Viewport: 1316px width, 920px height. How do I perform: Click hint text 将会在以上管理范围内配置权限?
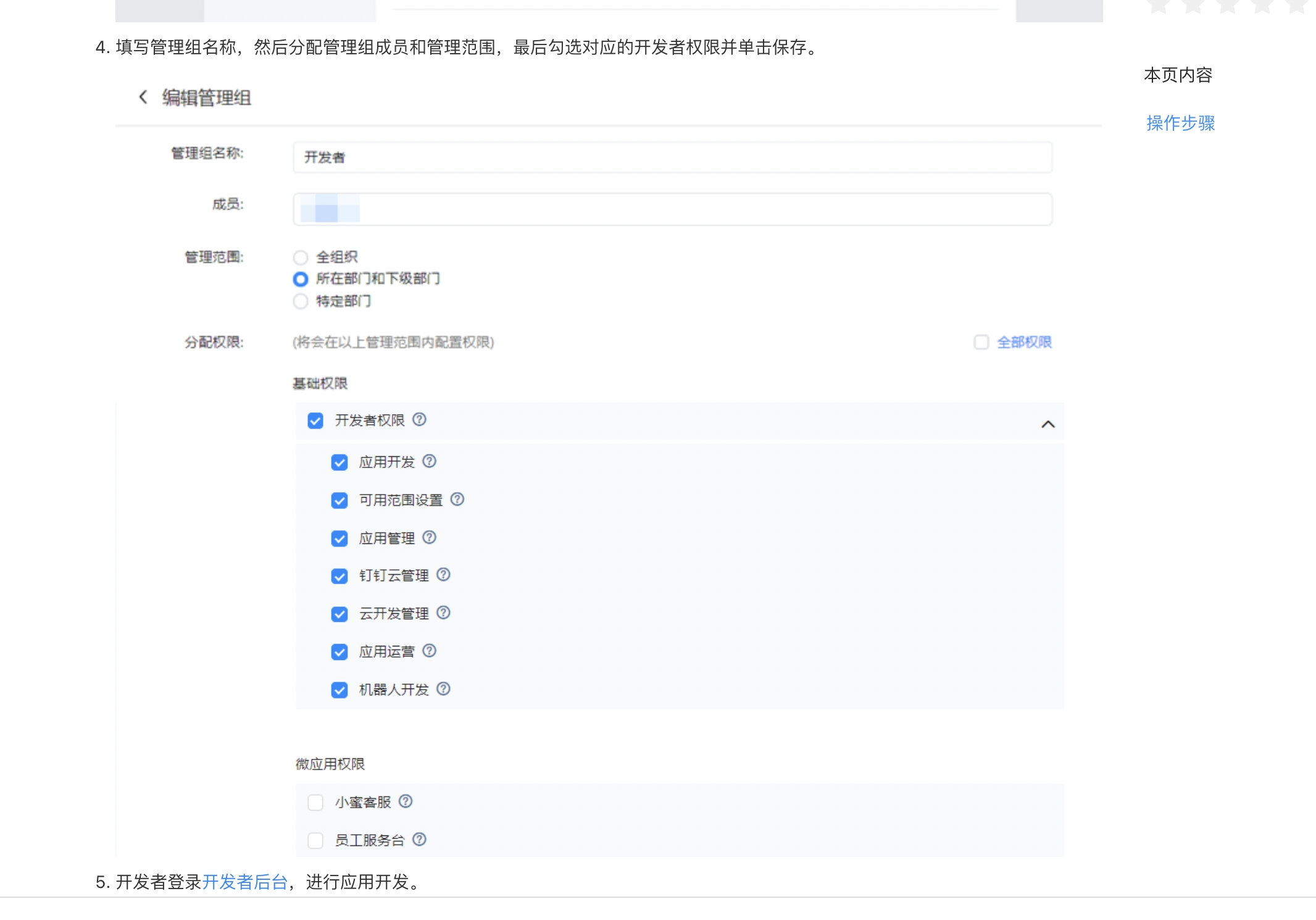[x=393, y=342]
